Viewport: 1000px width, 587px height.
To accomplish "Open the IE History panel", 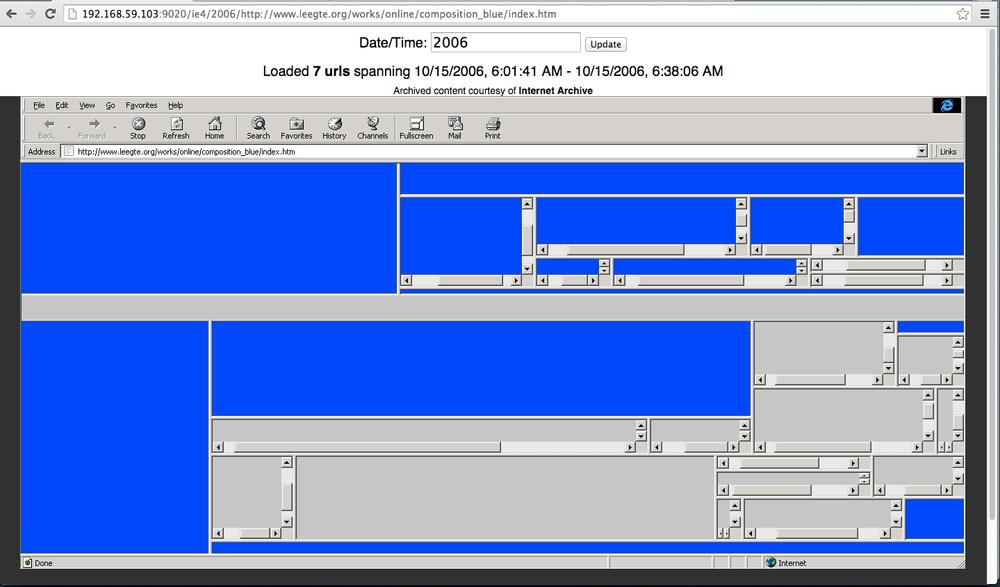I will (x=334, y=128).
